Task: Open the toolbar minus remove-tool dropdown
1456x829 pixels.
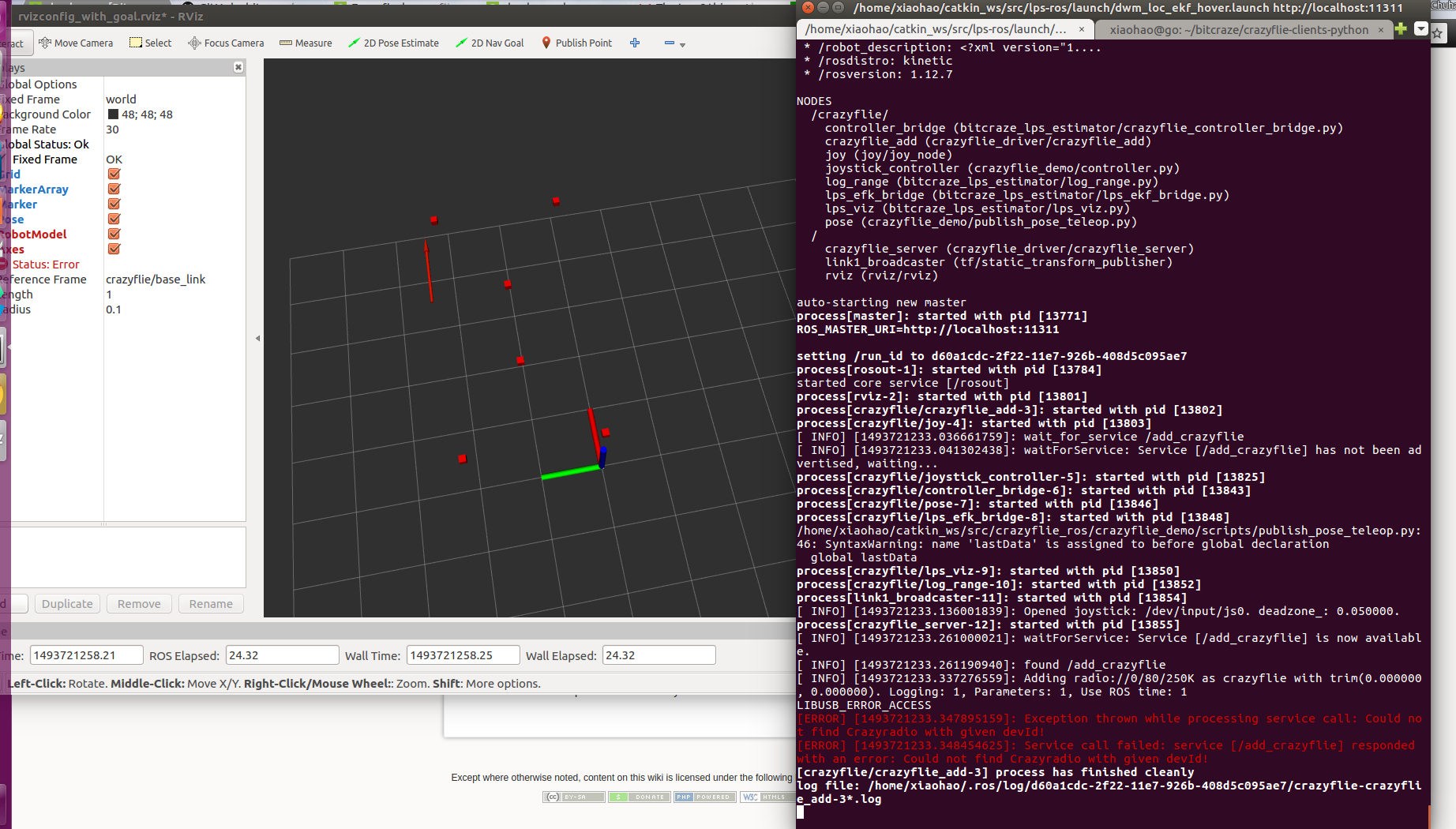Action: coord(674,43)
